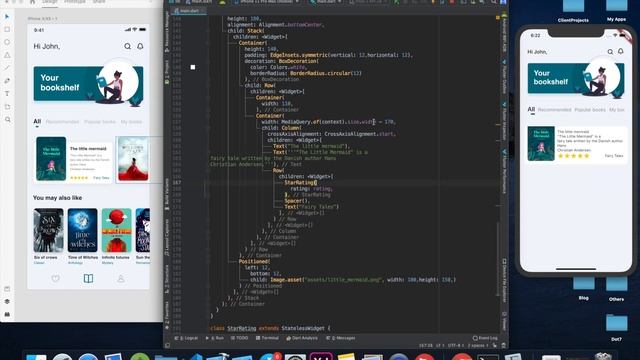Viewport: 640px width, 360px height.
Task: Click Six of Crows book cover in XD
Action: click(x=49, y=230)
